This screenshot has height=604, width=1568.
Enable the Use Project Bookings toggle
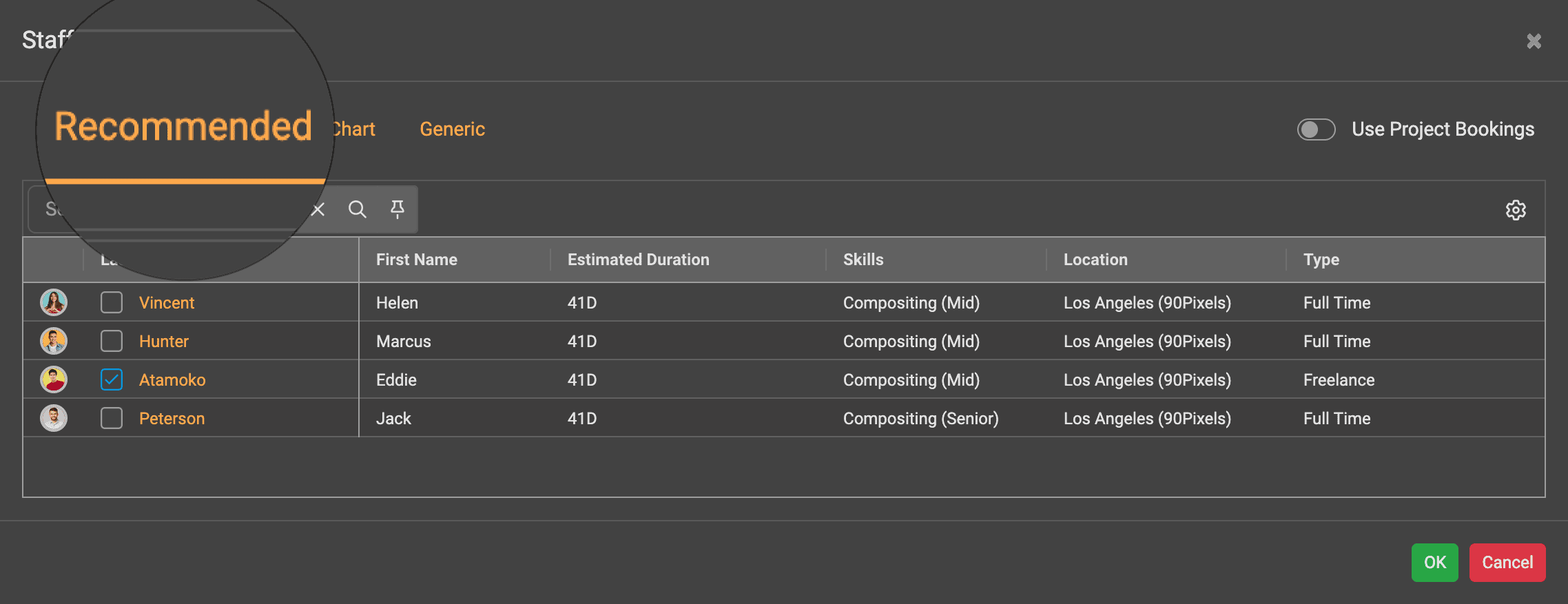[1316, 129]
